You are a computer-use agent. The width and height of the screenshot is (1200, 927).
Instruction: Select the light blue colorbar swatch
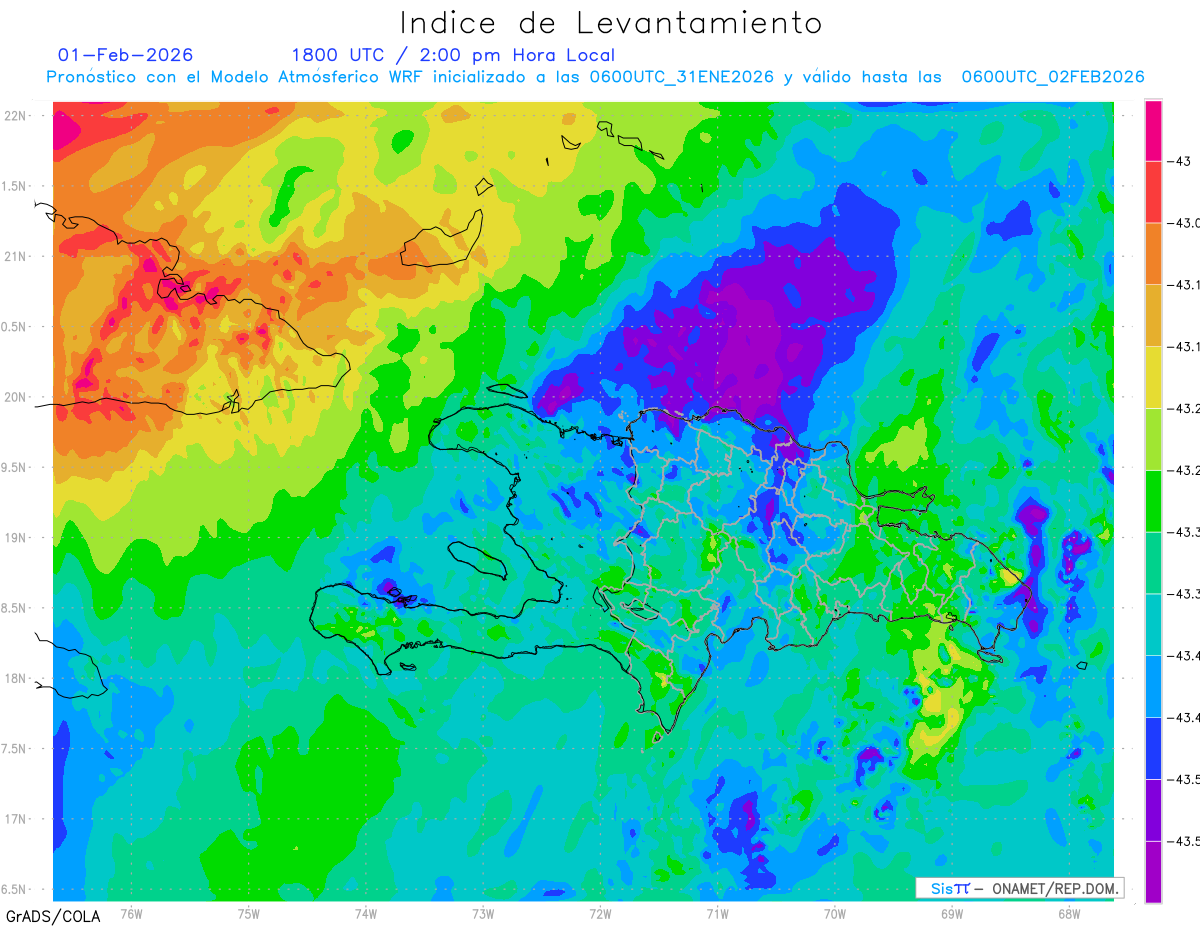pos(1153,687)
